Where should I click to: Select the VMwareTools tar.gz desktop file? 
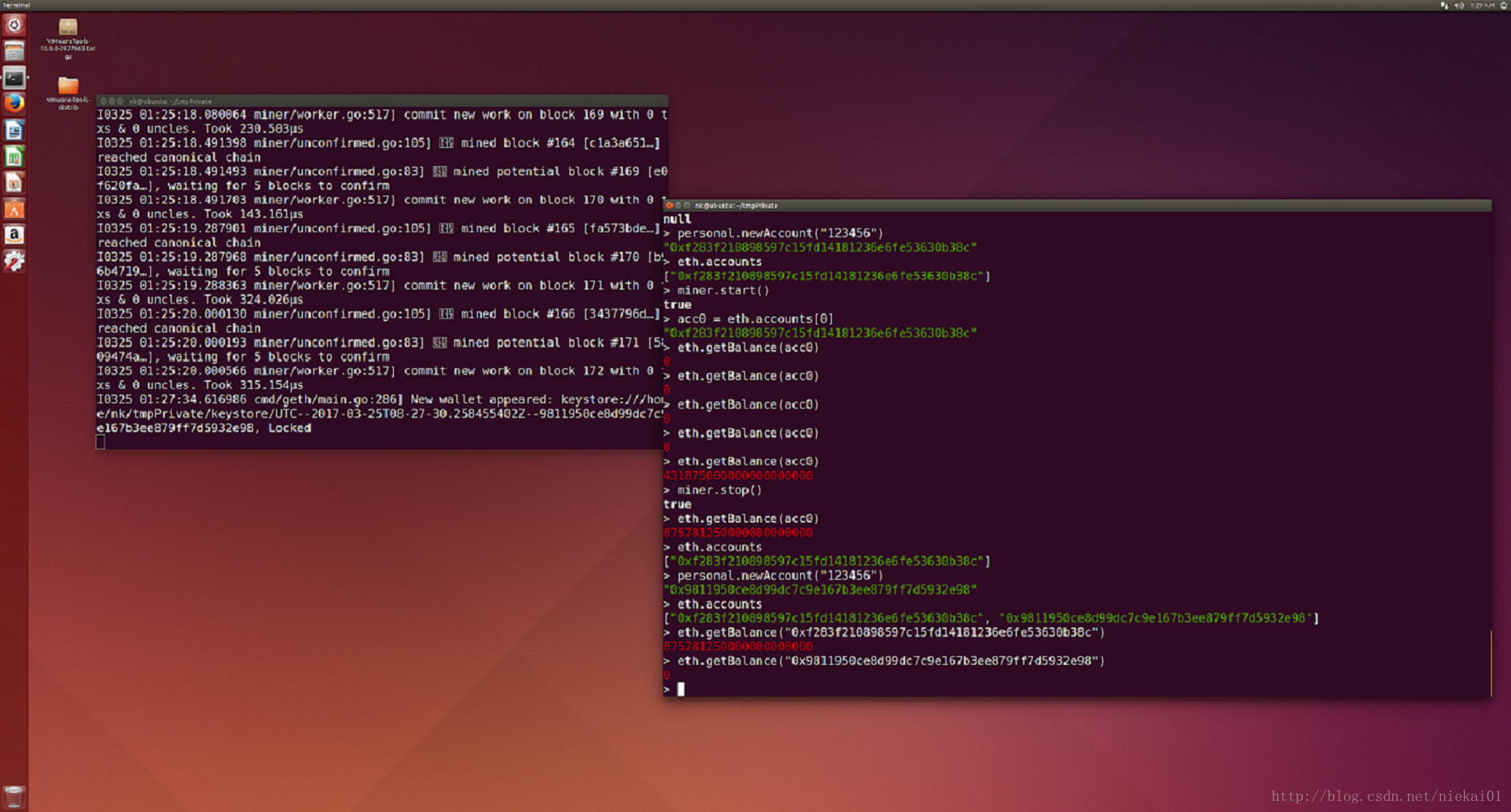(x=68, y=39)
